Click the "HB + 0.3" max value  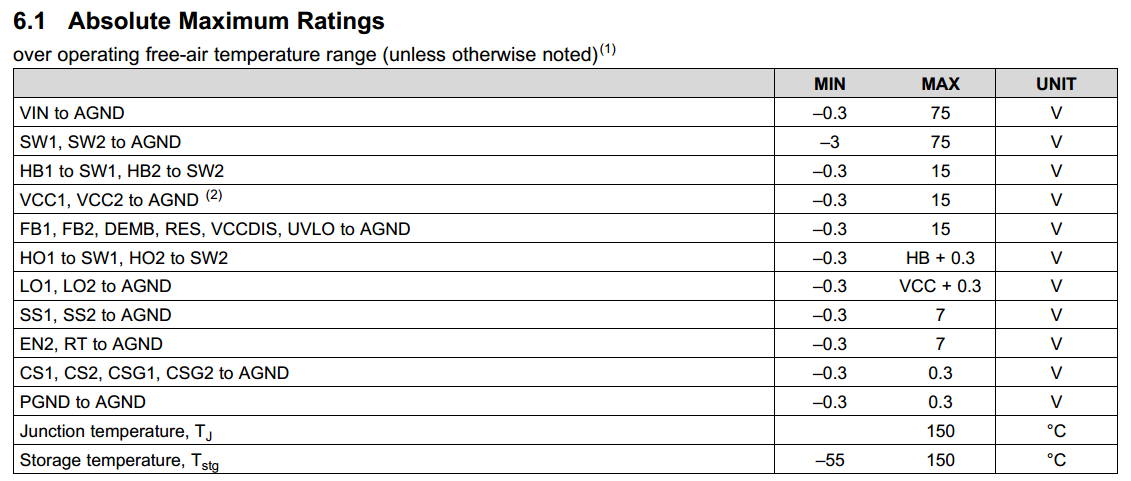[x=940, y=258]
